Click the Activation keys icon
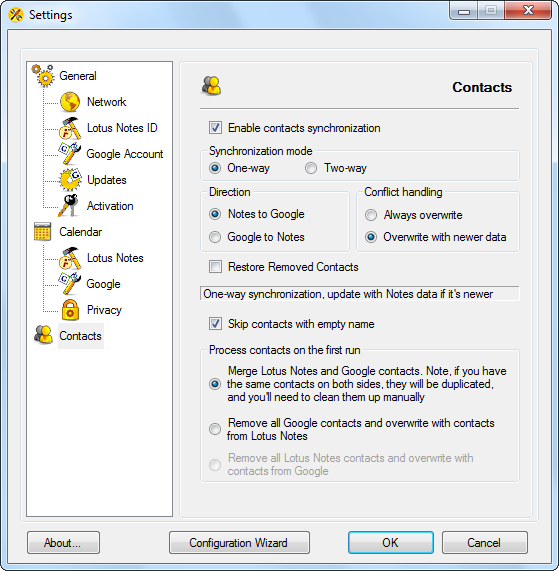This screenshot has width=559, height=571. coord(69,206)
